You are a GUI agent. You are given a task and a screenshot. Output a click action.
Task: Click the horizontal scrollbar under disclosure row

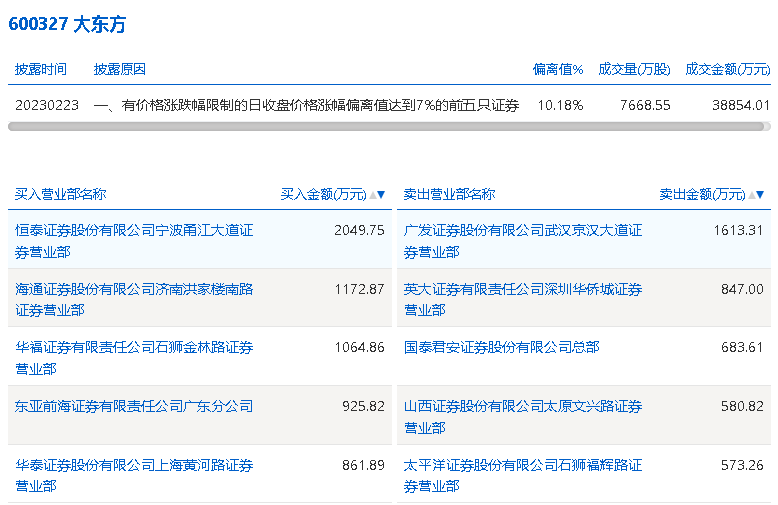tap(387, 126)
